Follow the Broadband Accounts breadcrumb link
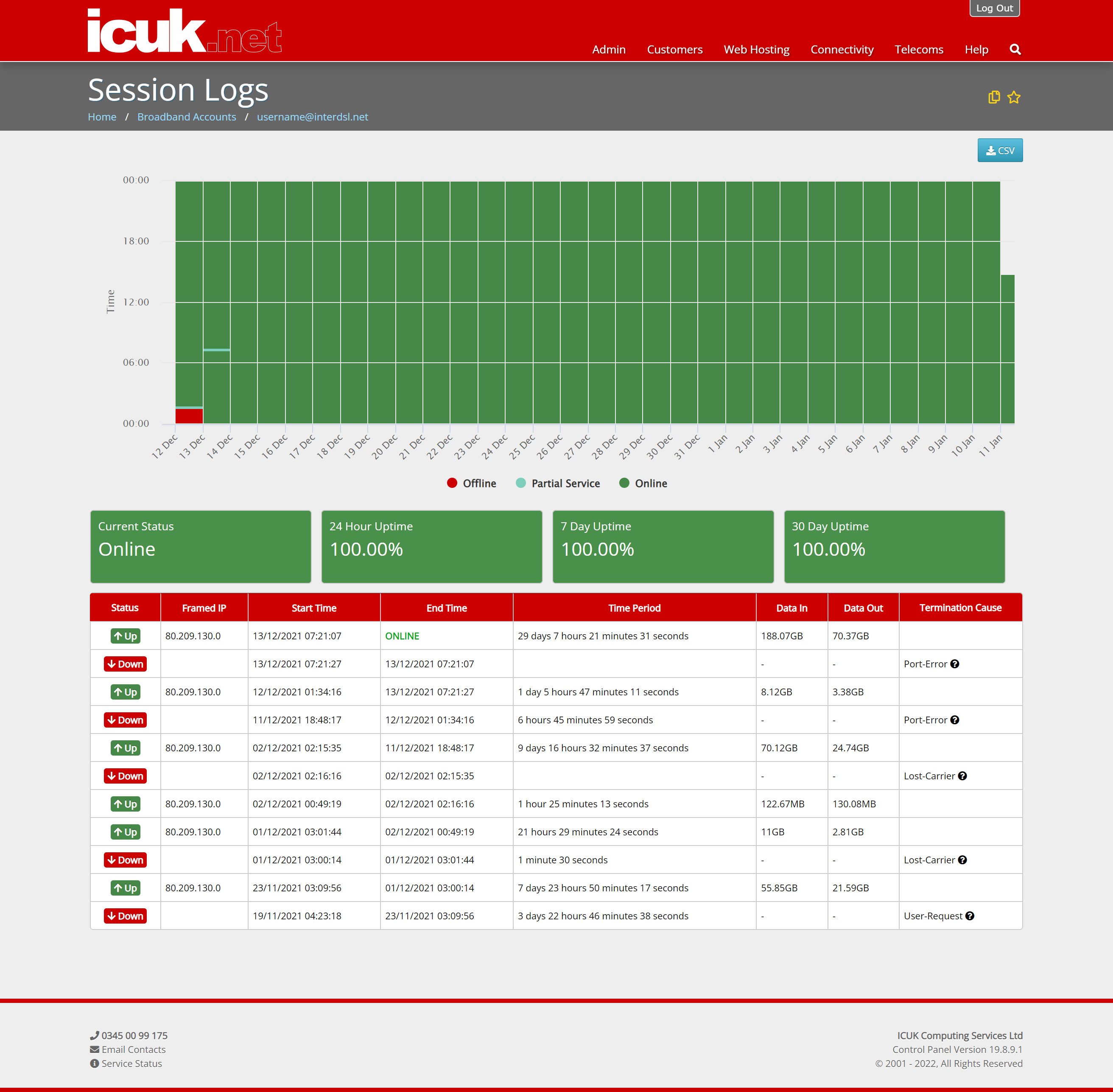 (186, 116)
